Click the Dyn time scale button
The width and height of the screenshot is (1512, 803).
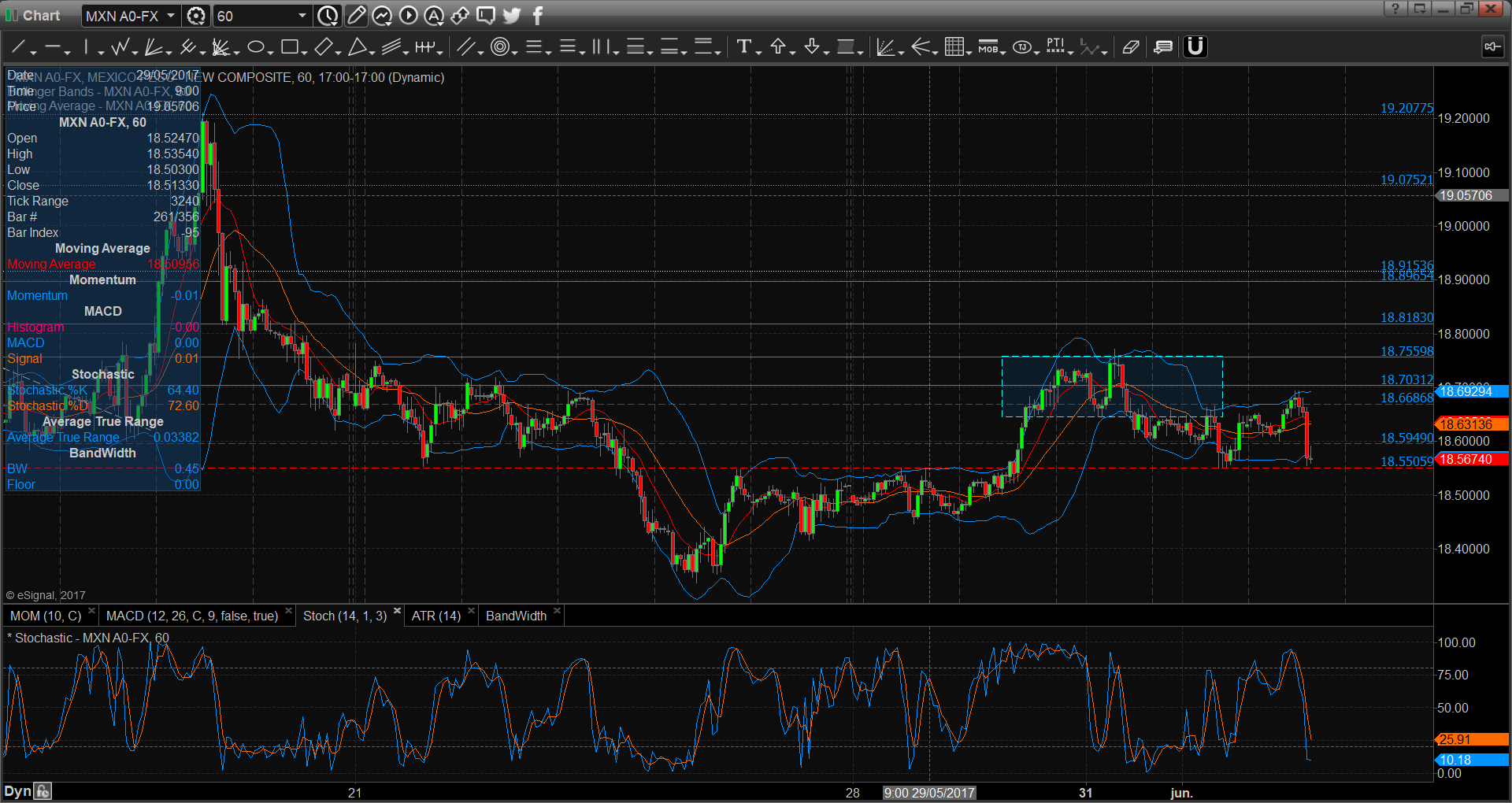click(17, 791)
